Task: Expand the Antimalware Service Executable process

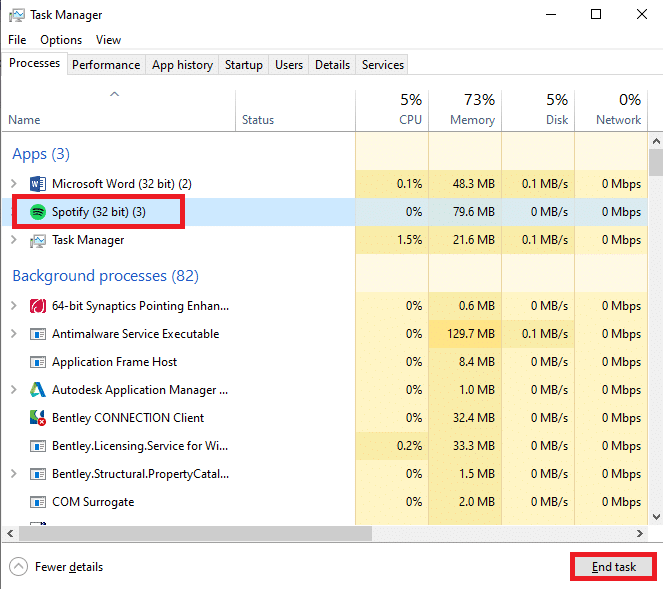Action: [x=14, y=334]
